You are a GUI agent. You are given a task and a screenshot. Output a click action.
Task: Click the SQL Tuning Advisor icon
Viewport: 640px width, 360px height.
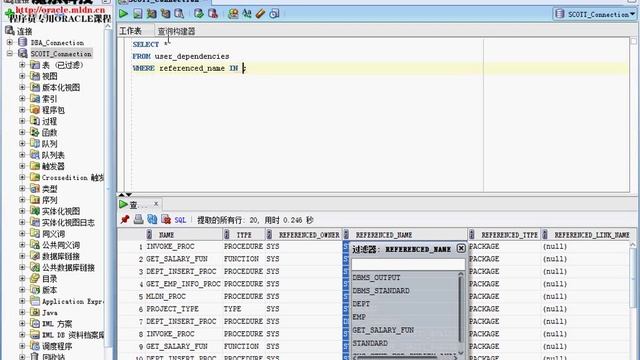click(x=179, y=13)
